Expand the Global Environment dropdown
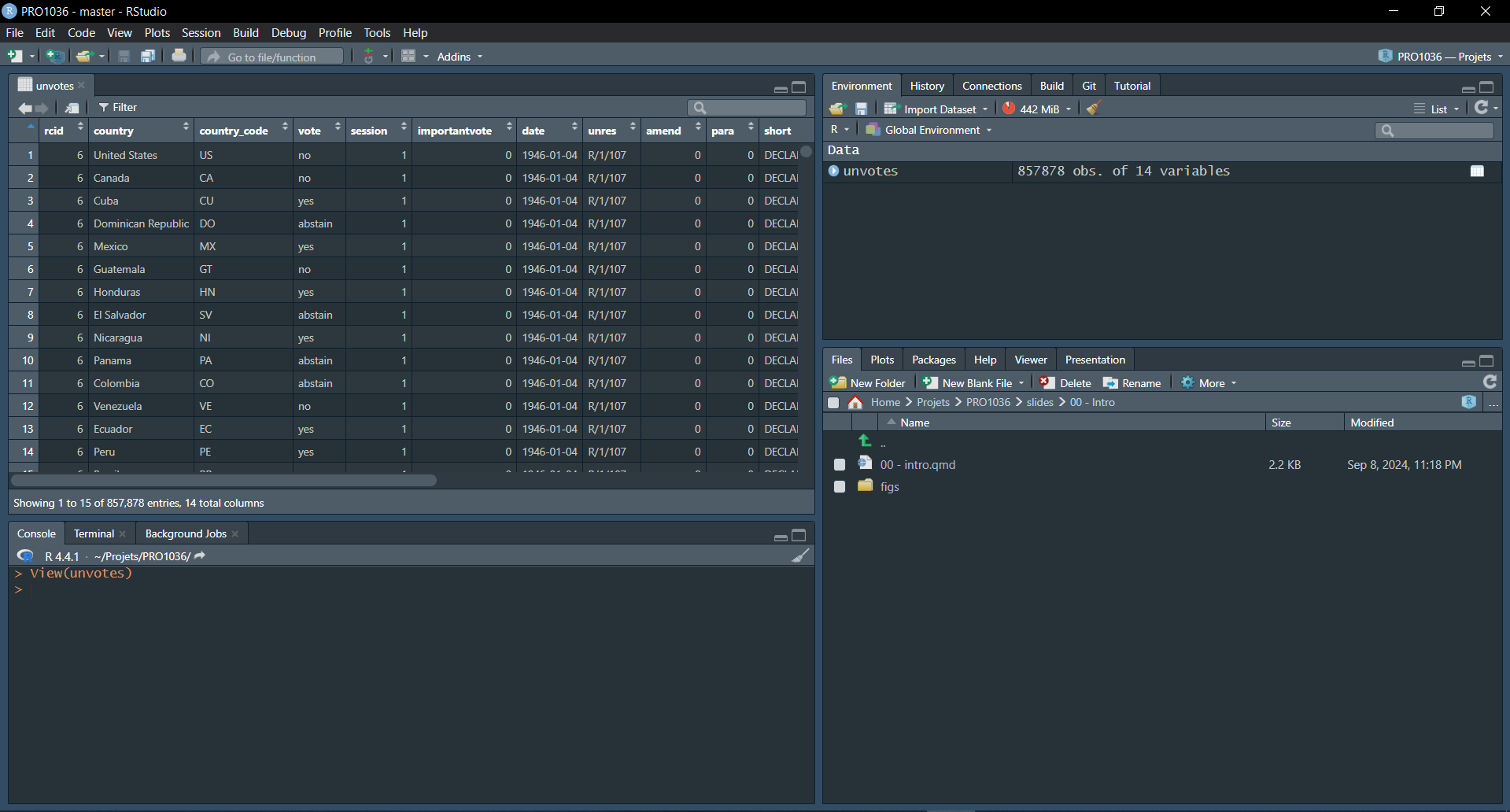The height and width of the screenshot is (812, 1510). coord(929,130)
